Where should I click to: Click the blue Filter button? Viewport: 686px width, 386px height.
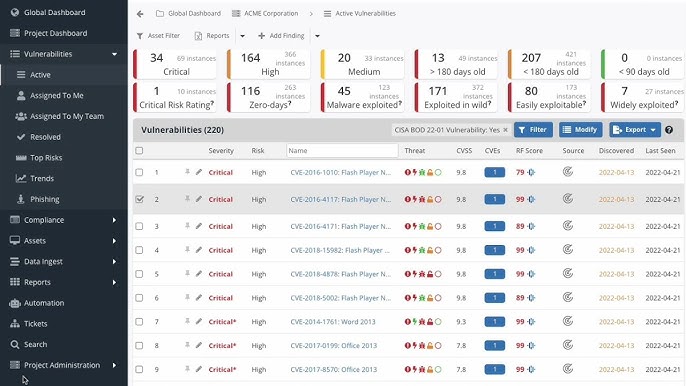(x=533, y=130)
